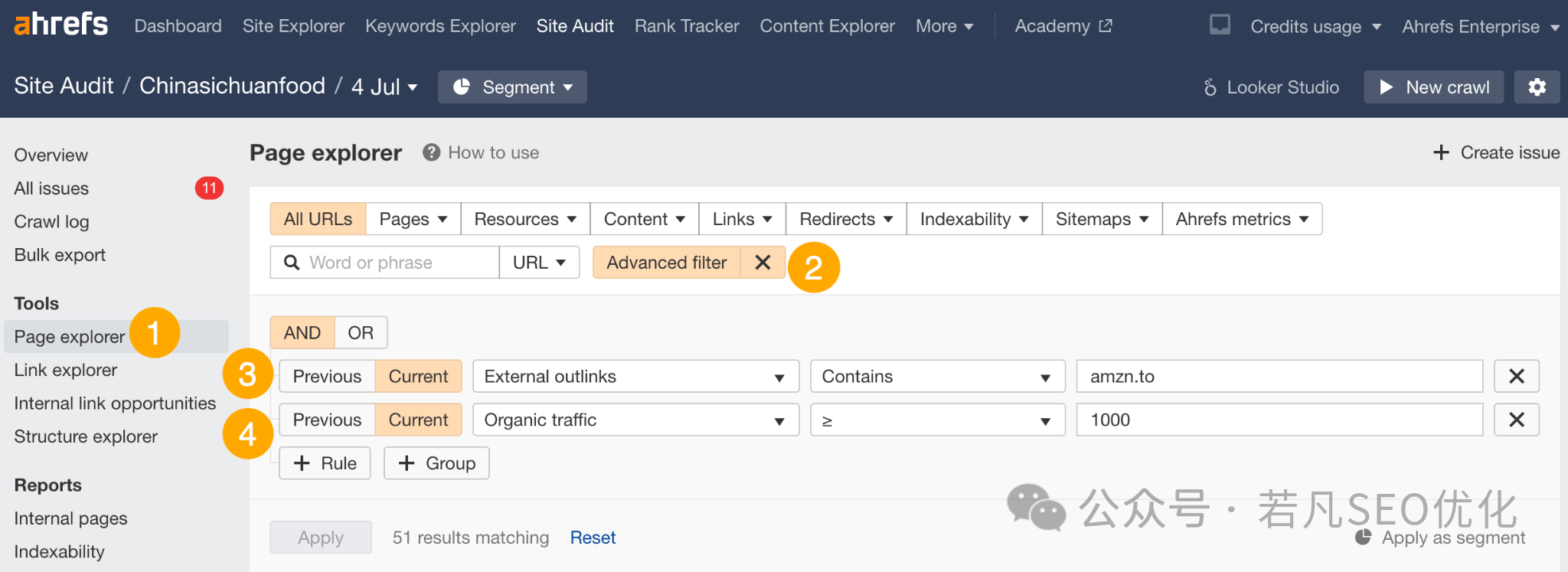This screenshot has width=1568, height=572.
Task: Go to Keywords Explorer menu
Action: pos(440,26)
